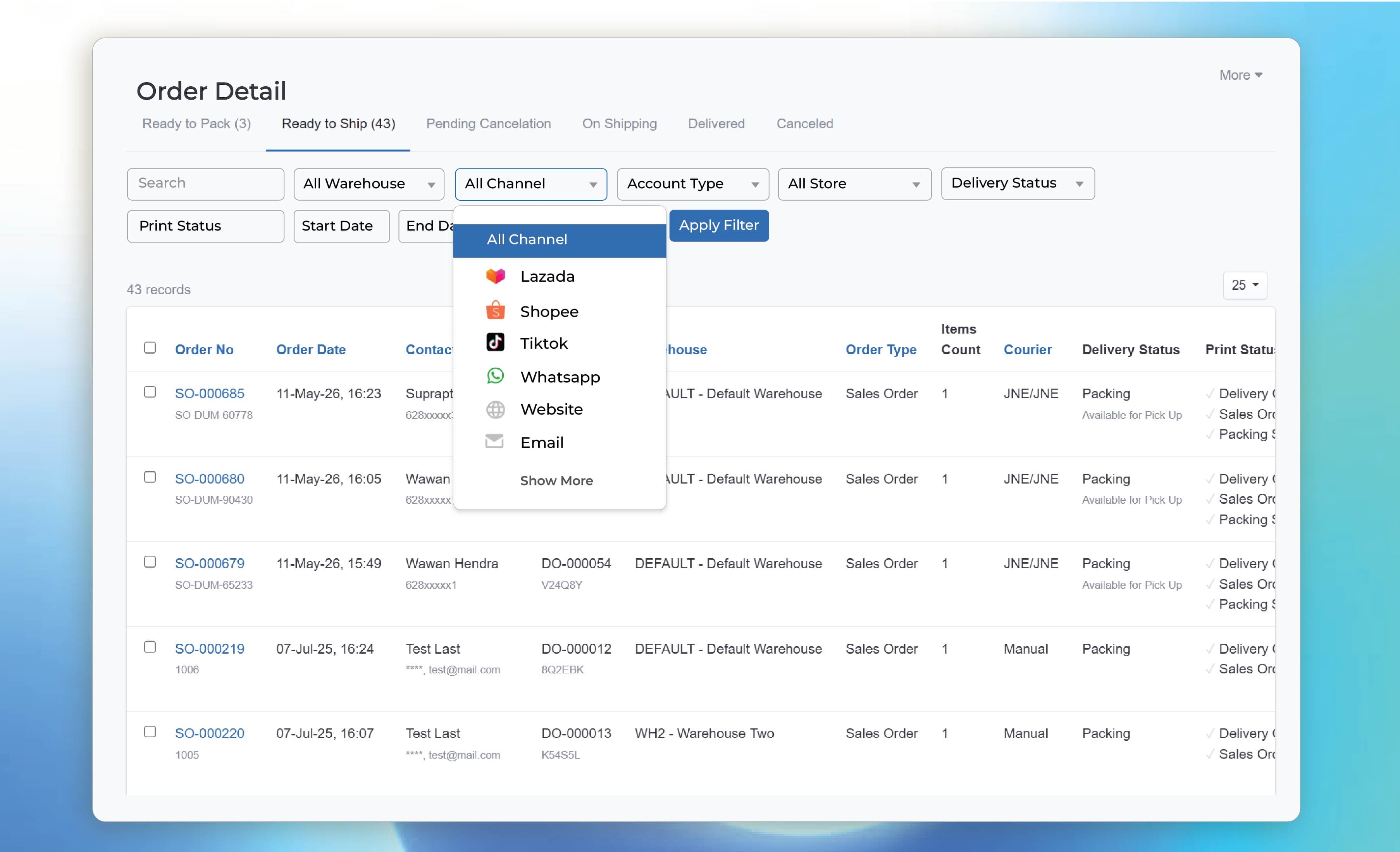The height and width of the screenshot is (852, 1400).
Task: Click delivery number DO-000013
Action: [576, 733]
